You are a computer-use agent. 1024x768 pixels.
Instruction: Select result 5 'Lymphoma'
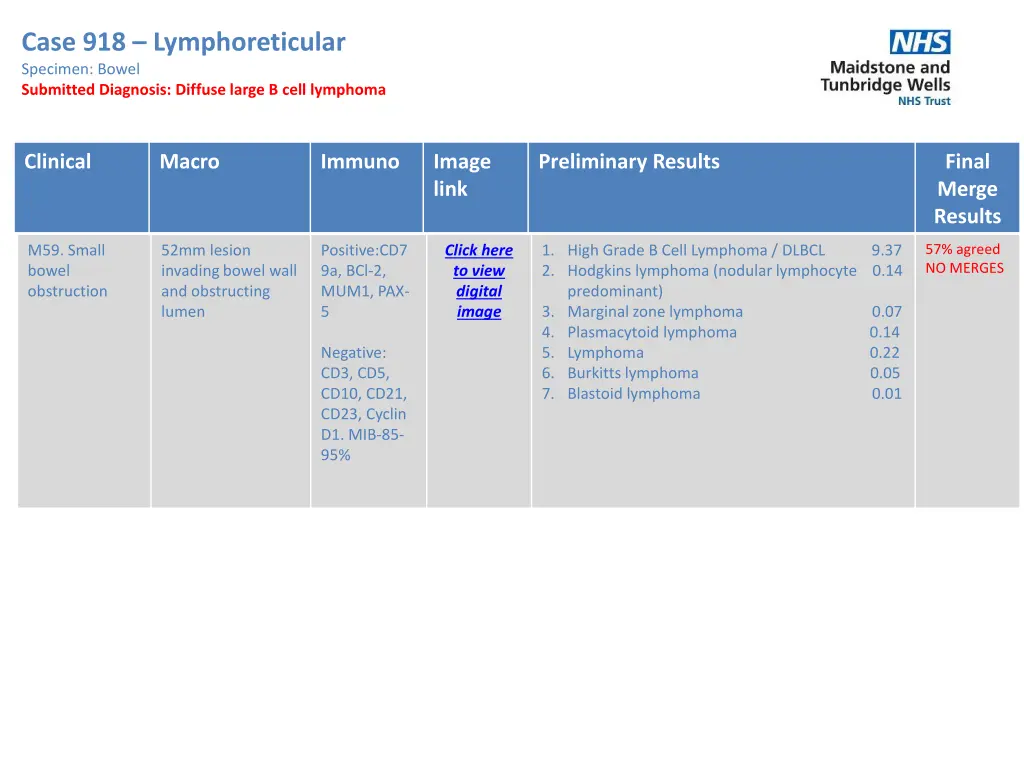(x=605, y=353)
